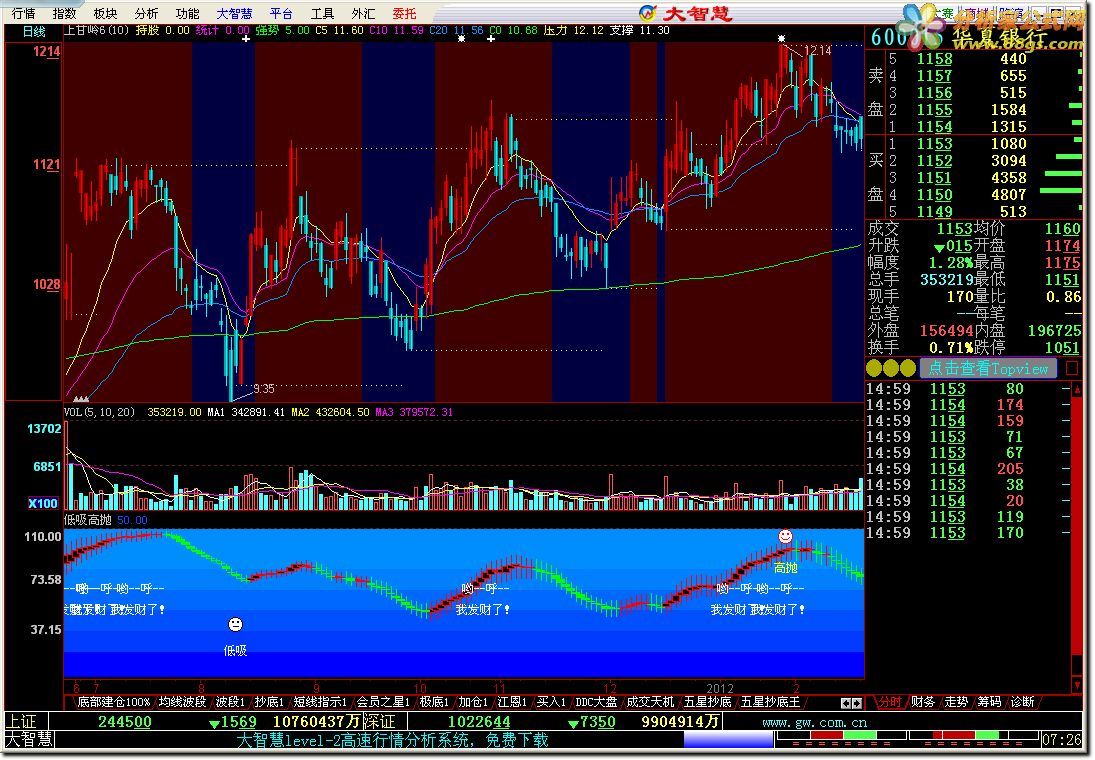1095x760 pixels.
Task: Select the 底部建仓100% indicator tab
Action: (x=113, y=702)
